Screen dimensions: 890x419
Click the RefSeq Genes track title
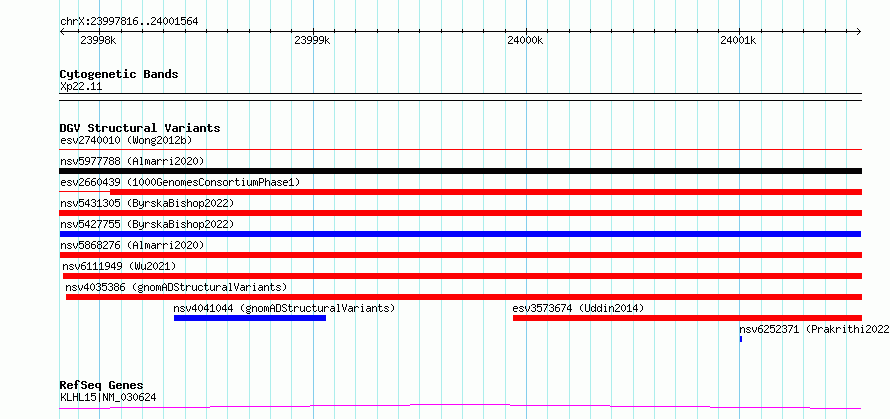pos(102,386)
